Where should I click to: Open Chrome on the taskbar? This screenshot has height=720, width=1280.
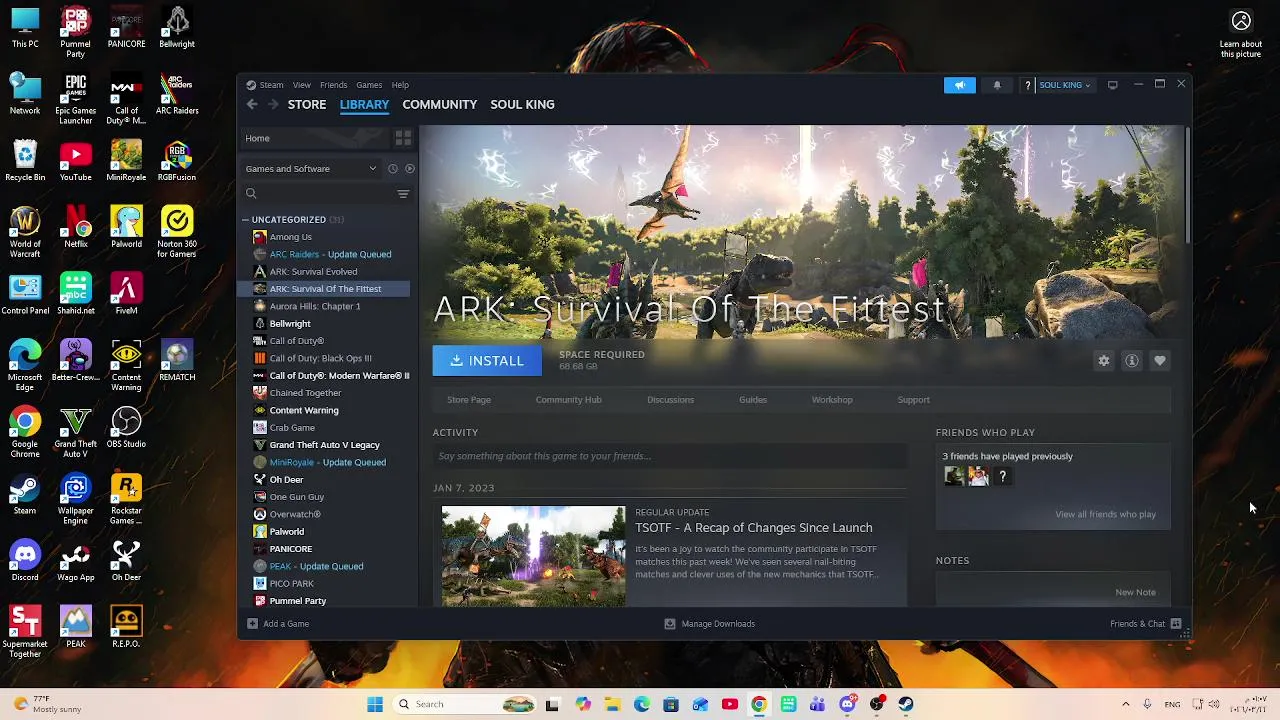759,704
